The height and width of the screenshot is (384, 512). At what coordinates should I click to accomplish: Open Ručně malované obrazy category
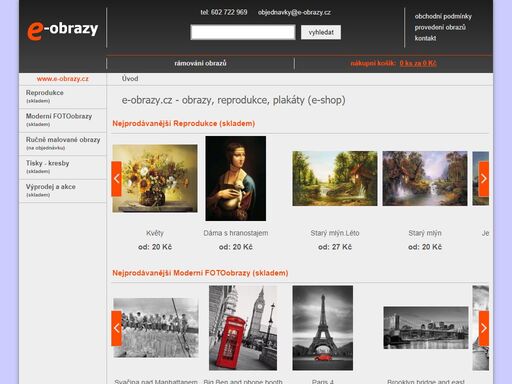63,143
